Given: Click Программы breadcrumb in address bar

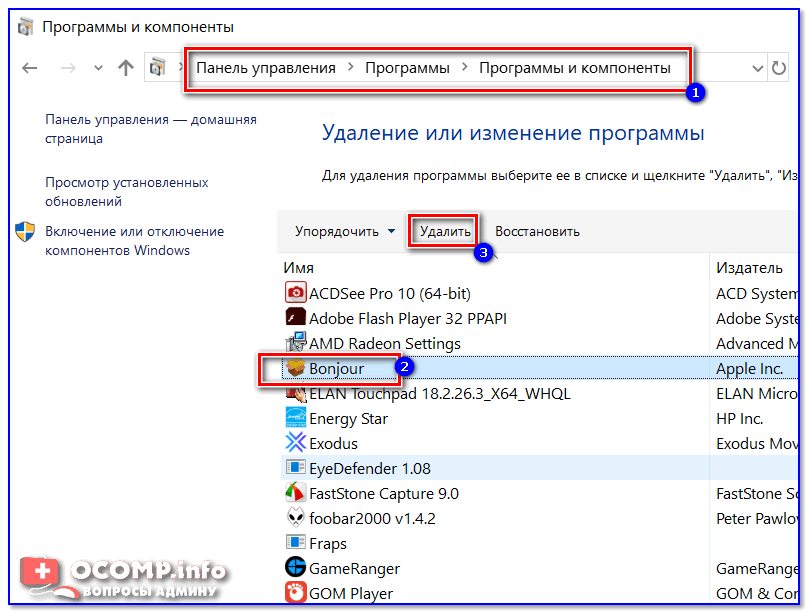Looking at the screenshot, I should tap(407, 68).
